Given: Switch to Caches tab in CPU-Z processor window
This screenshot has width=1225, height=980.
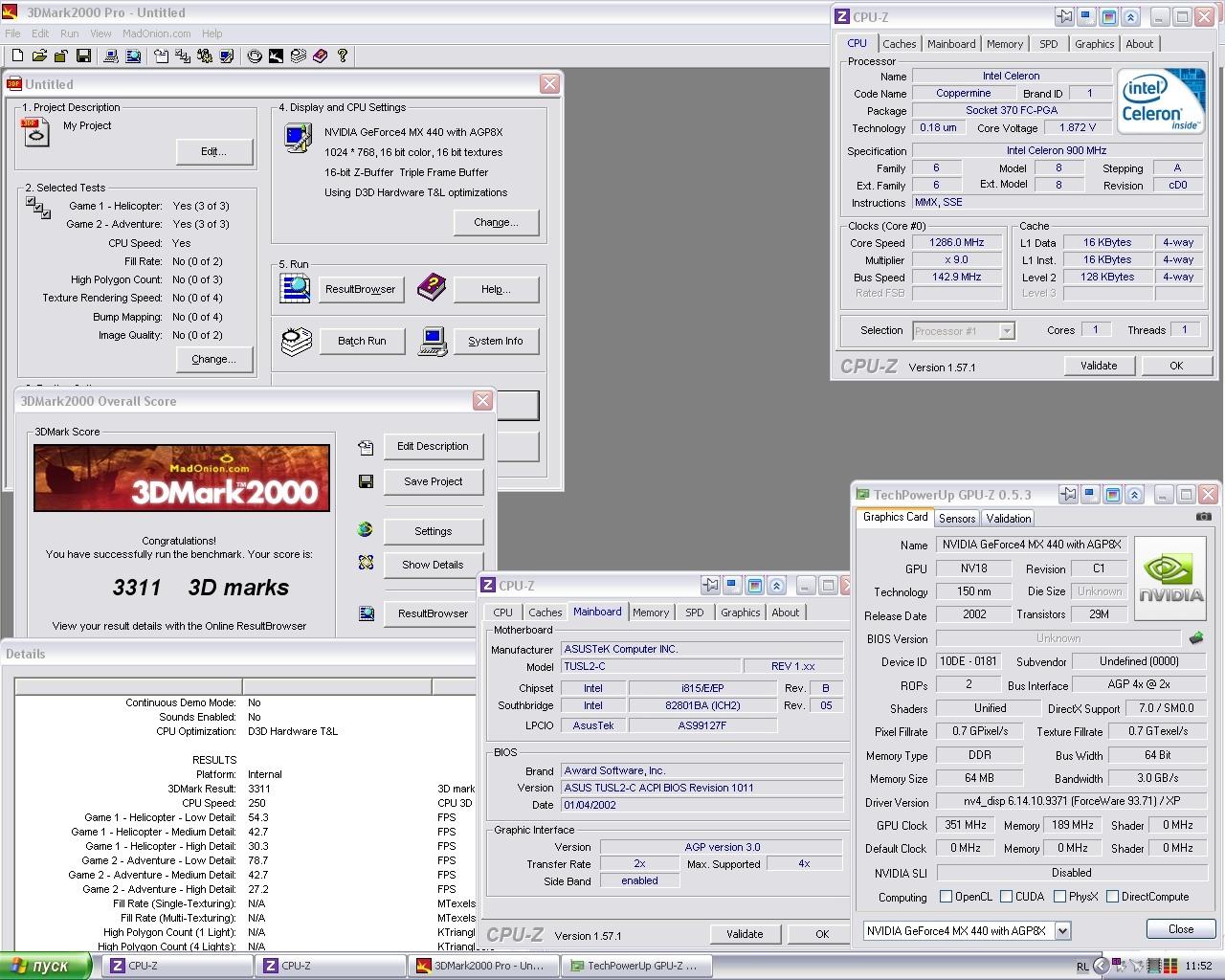Looking at the screenshot, I should pyautogui.click(x=899, y=44).
